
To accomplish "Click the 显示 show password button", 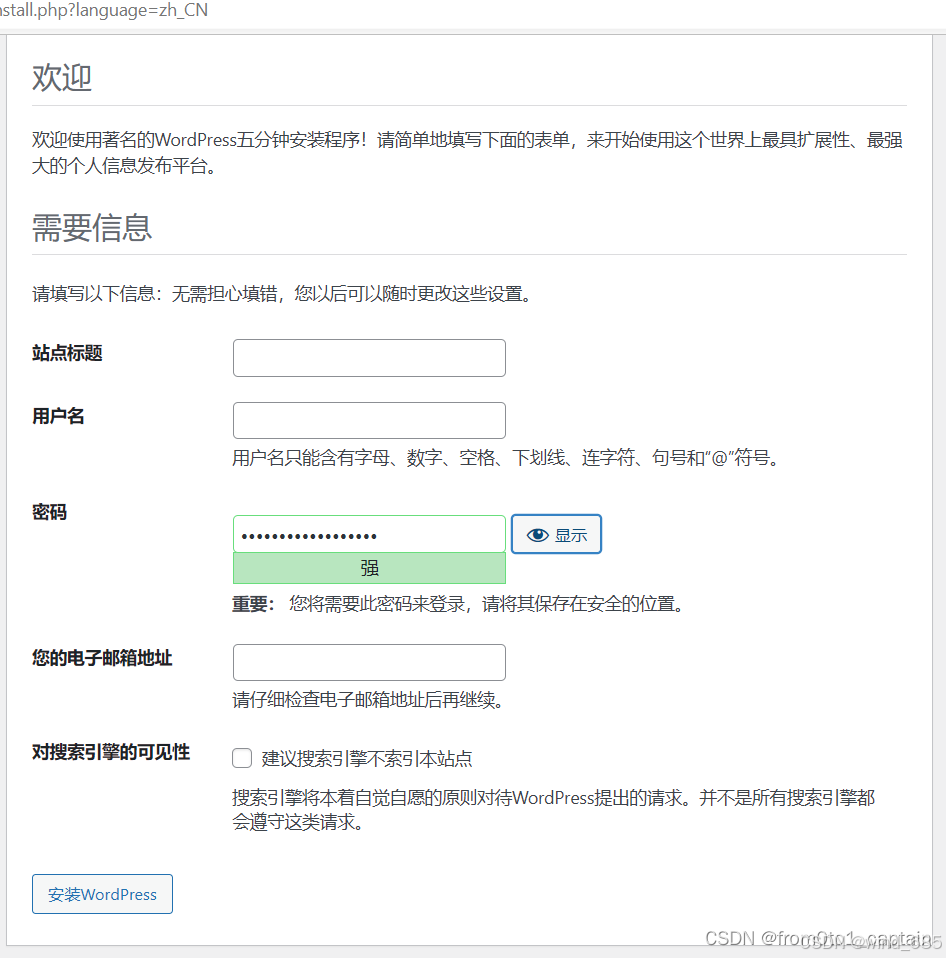I will point(556,535).
